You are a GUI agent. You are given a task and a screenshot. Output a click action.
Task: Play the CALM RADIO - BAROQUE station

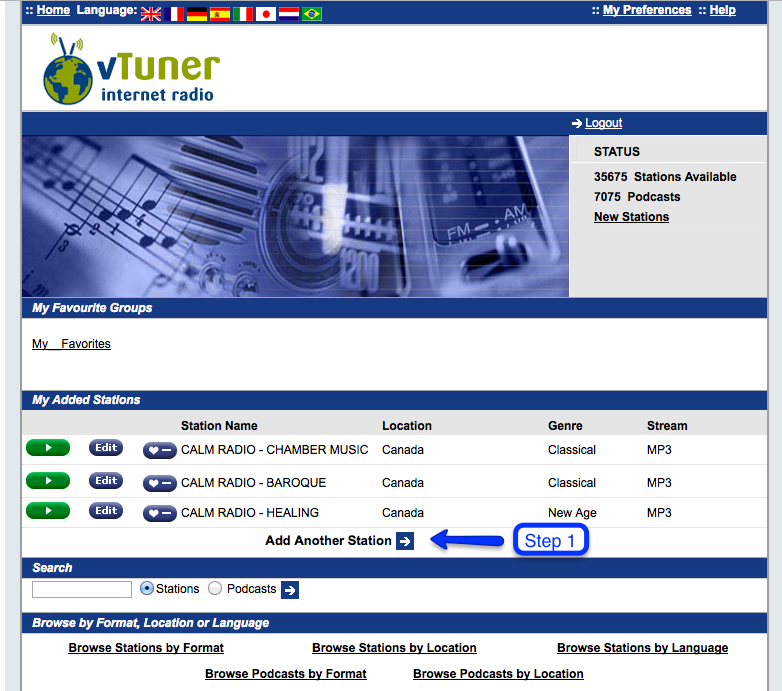click(x=48, y=481)
